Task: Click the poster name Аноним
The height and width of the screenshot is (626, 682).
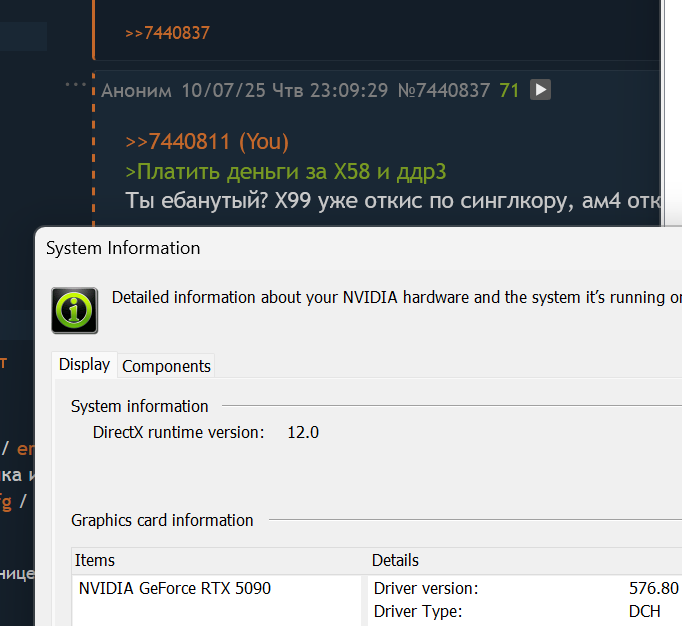Action: pos(137,91)
